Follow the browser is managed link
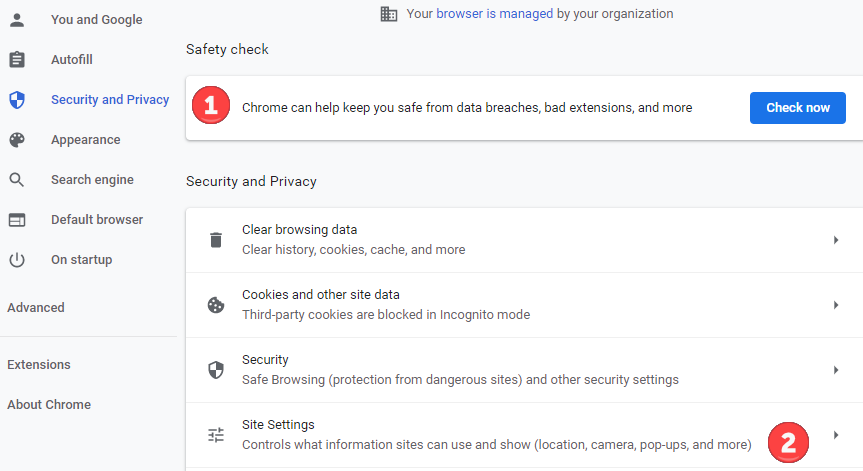This screenshot has height=471, width=863. [494, 14]
